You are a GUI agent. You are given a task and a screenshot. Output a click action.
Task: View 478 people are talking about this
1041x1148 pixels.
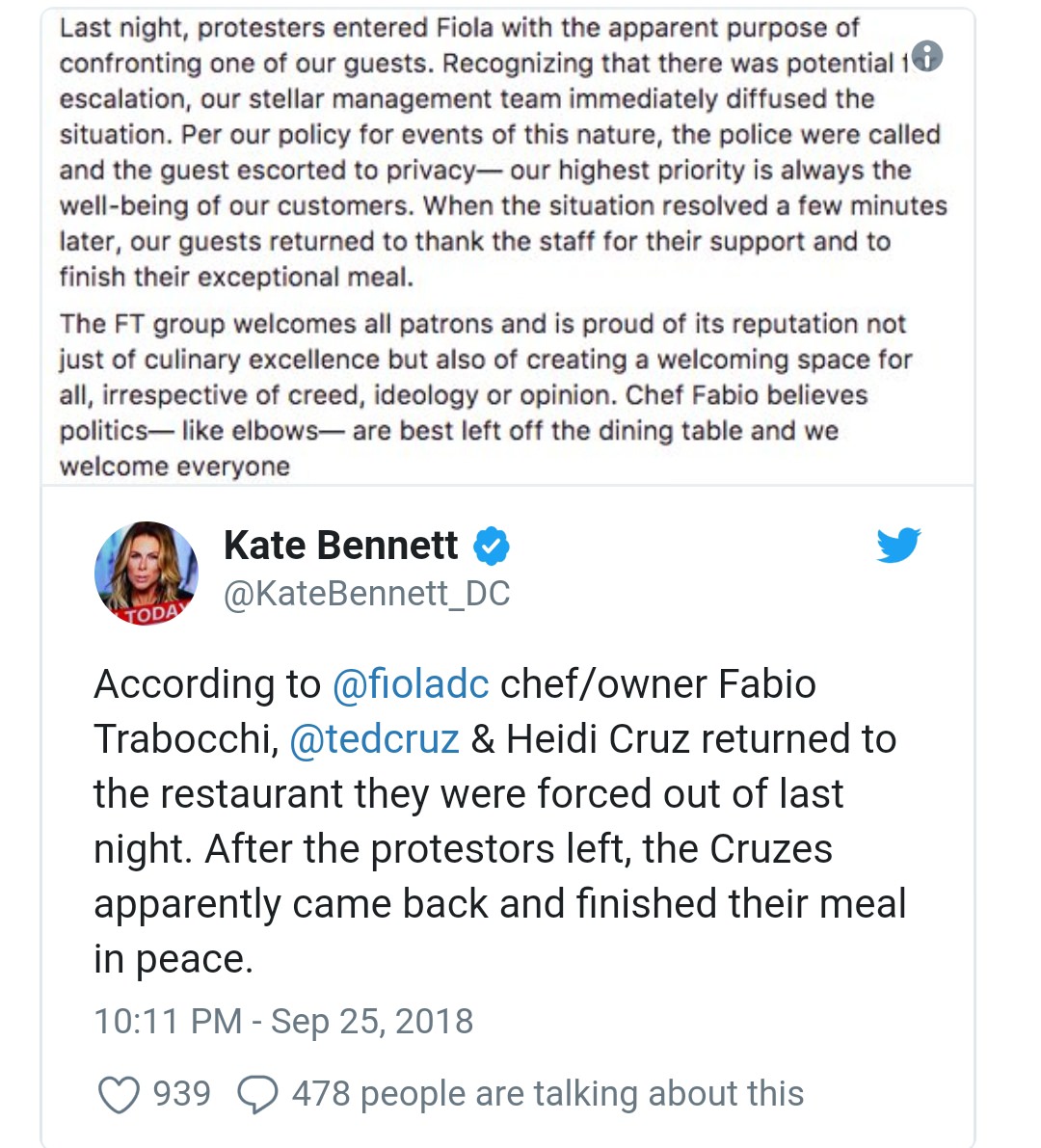[x=547, y=1094]
